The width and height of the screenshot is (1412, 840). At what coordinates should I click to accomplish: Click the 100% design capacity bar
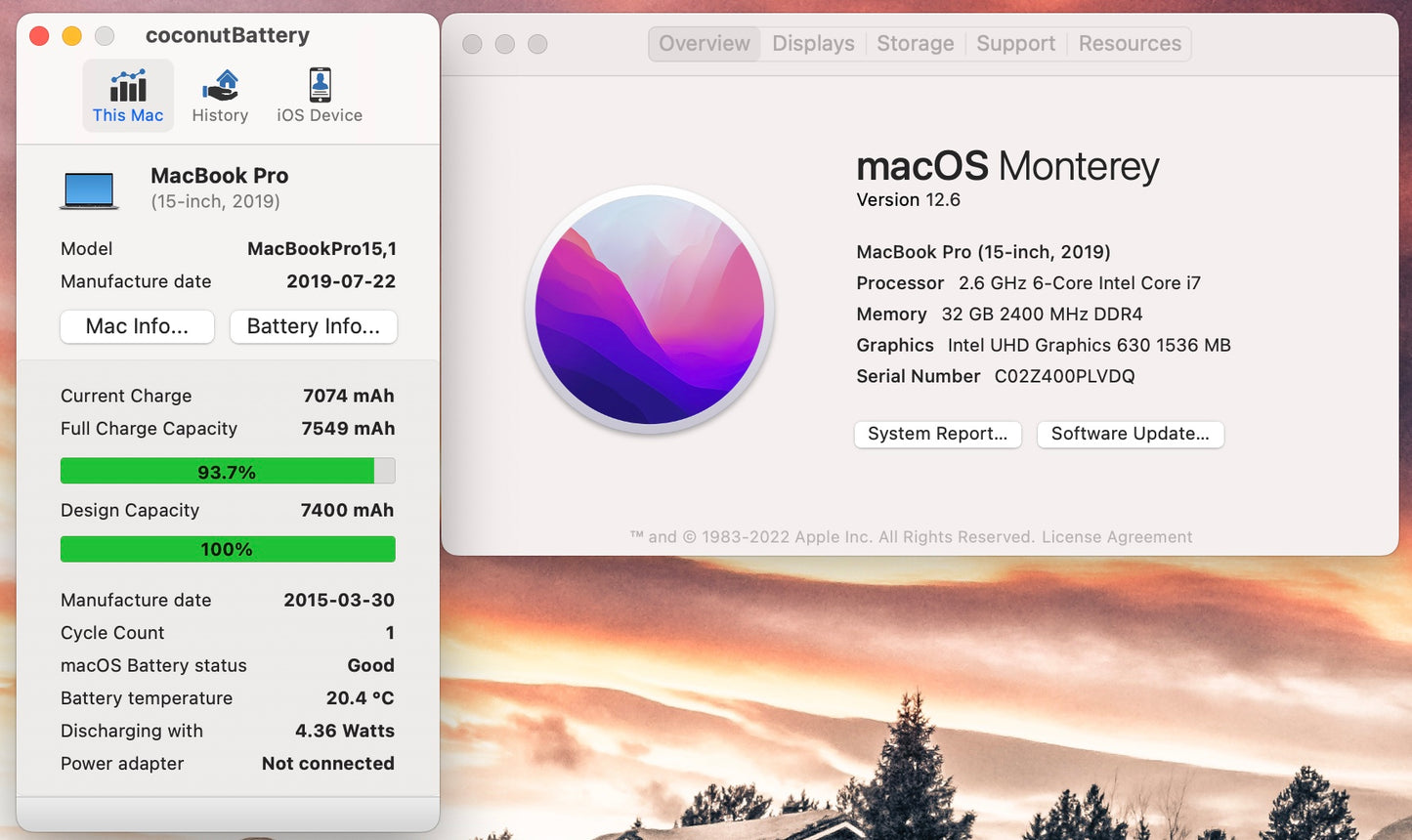click(x=227, y=549)
